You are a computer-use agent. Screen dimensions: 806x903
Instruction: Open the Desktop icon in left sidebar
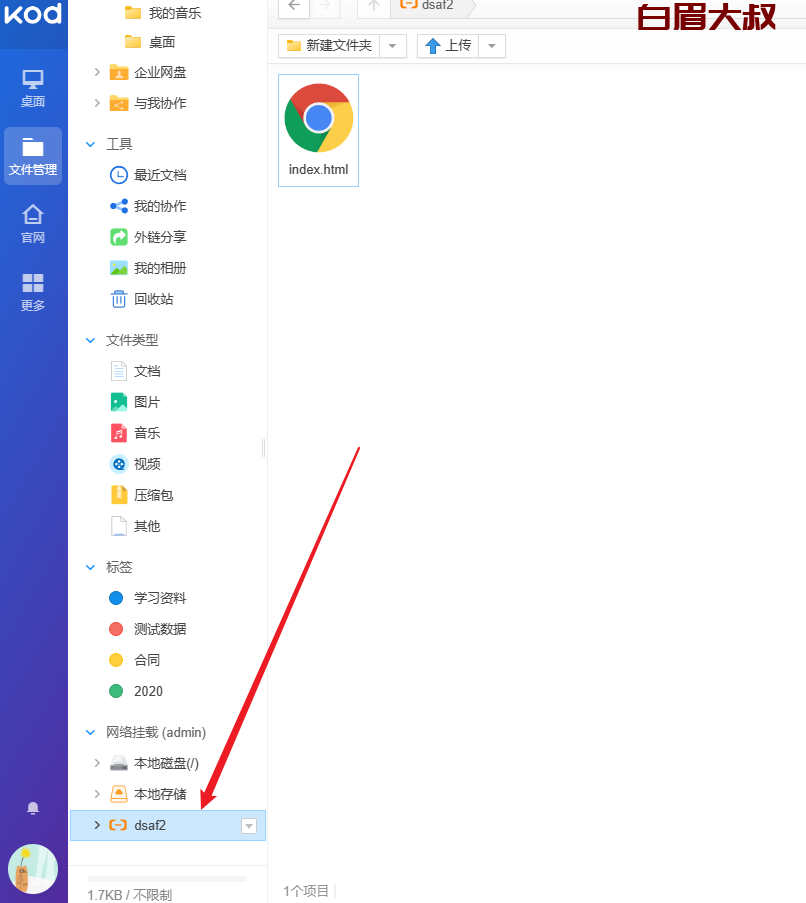[33, 89]
